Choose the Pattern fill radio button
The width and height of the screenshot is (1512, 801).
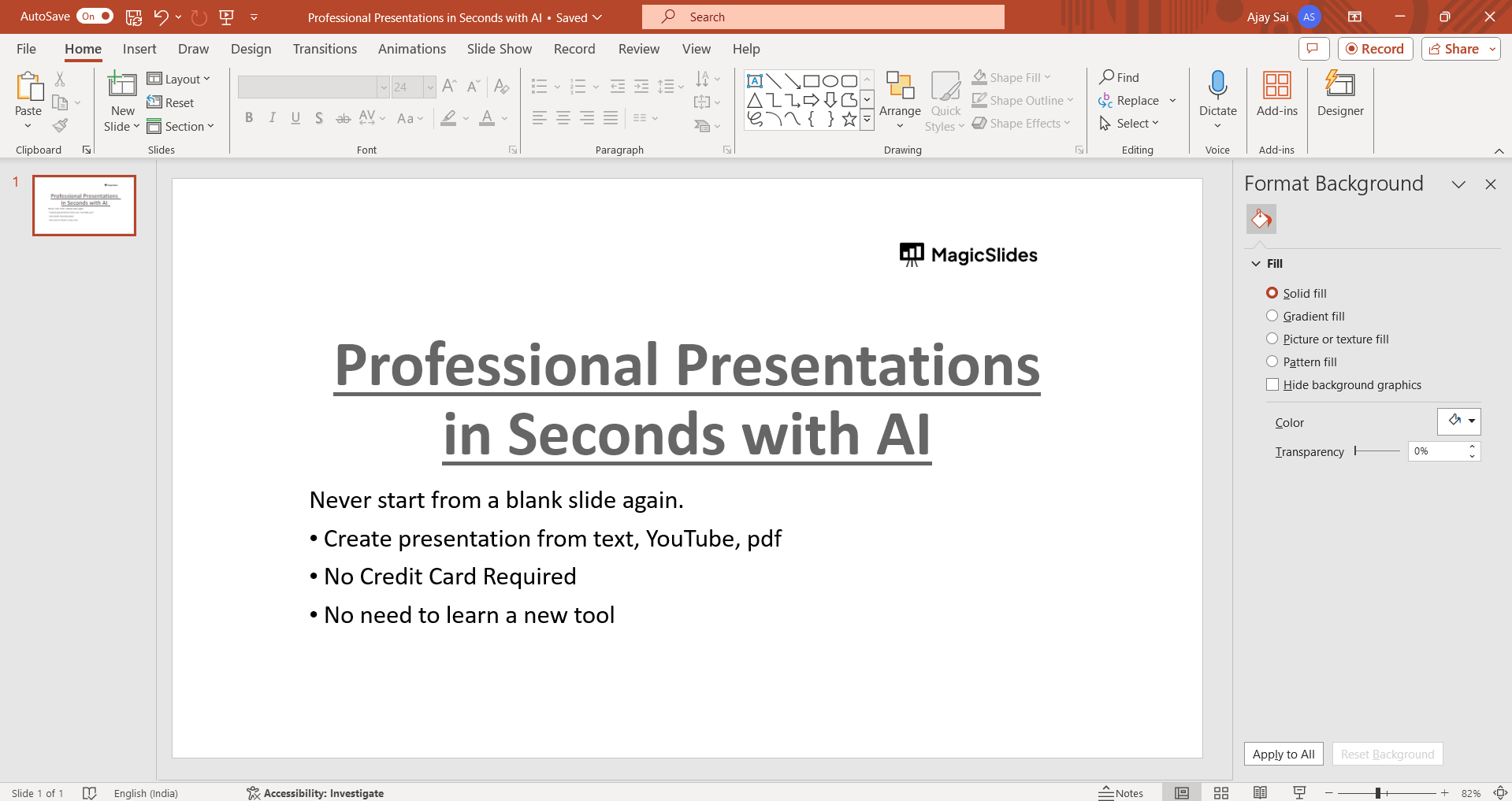click(1272, 362)
